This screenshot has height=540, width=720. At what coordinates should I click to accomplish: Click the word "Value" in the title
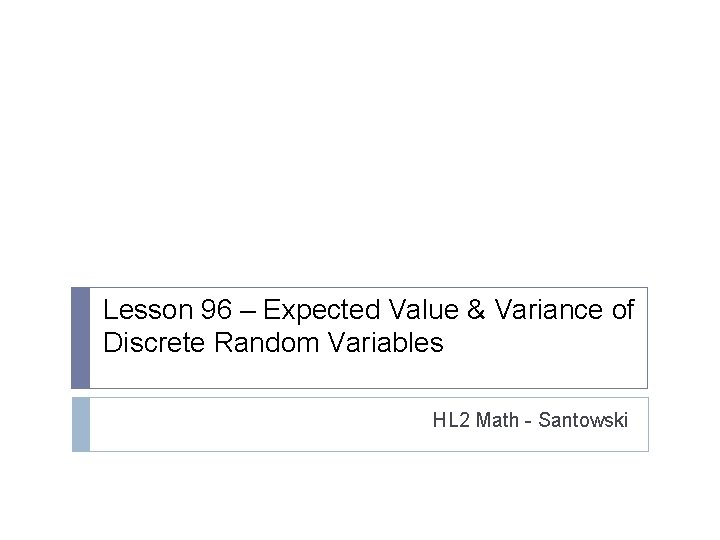click(424, 309)
